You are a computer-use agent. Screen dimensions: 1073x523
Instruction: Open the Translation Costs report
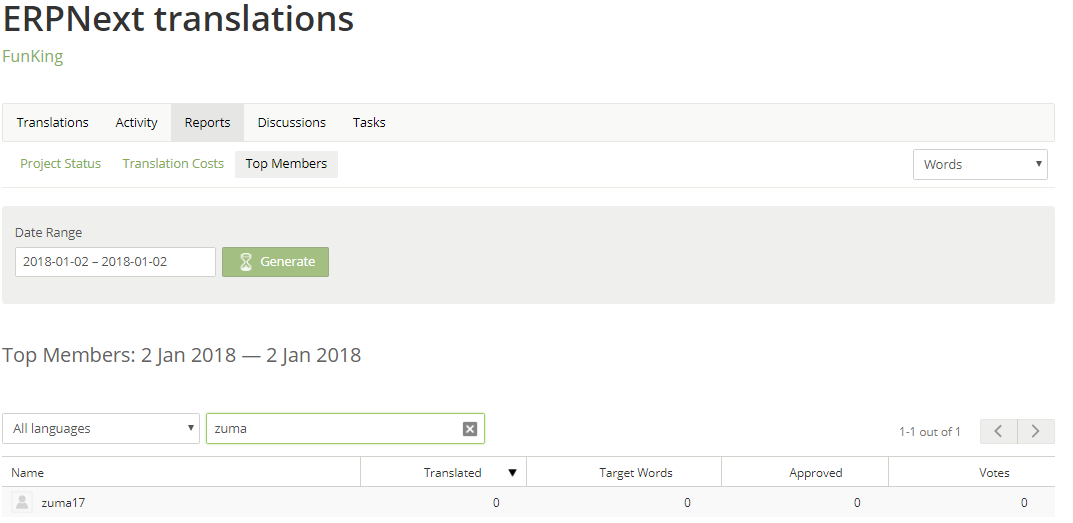click(x=173, y=164)
